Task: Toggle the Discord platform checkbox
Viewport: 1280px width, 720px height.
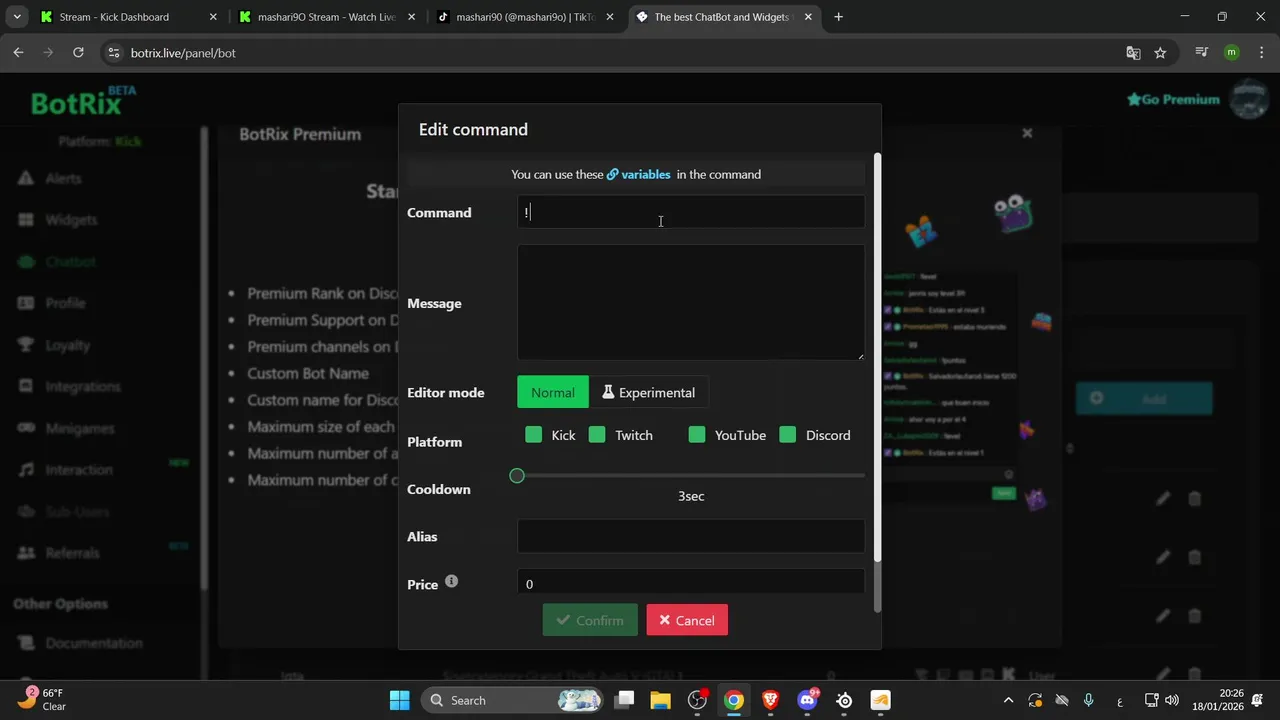Action: (x=788, y=435)
